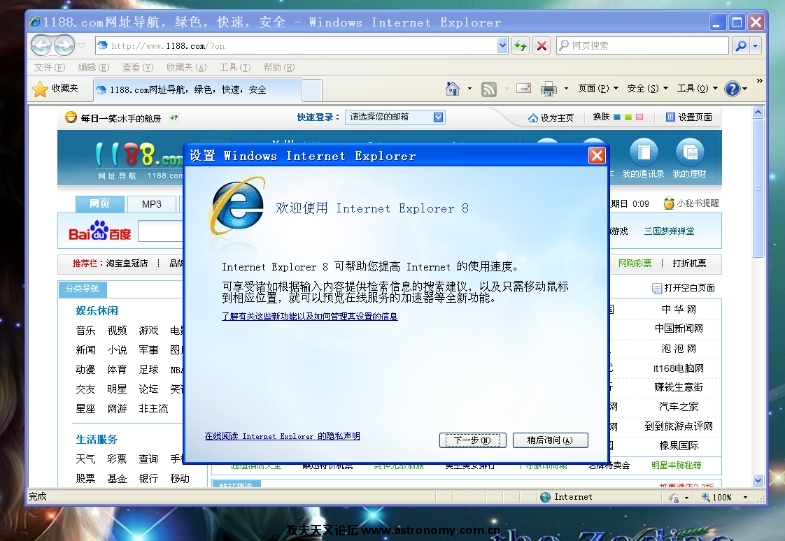785x541 pixels.
Task: Click the 我的理财 round icon
Action: pos(690,152)
